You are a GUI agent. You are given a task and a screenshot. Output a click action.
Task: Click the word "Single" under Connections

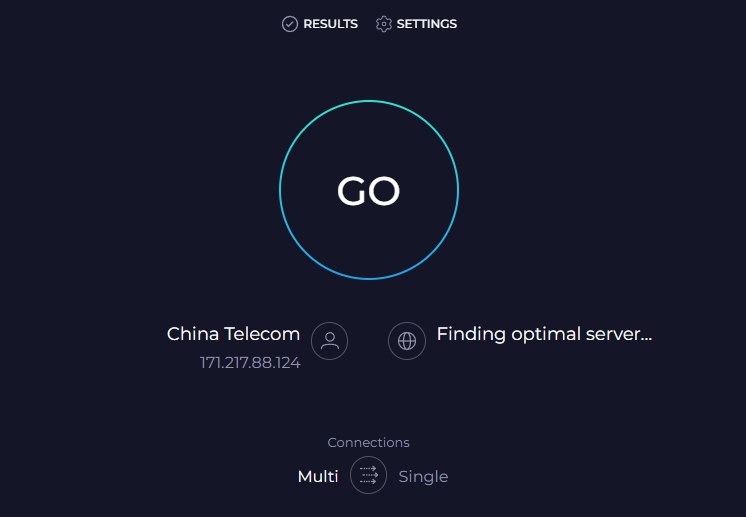423,476
